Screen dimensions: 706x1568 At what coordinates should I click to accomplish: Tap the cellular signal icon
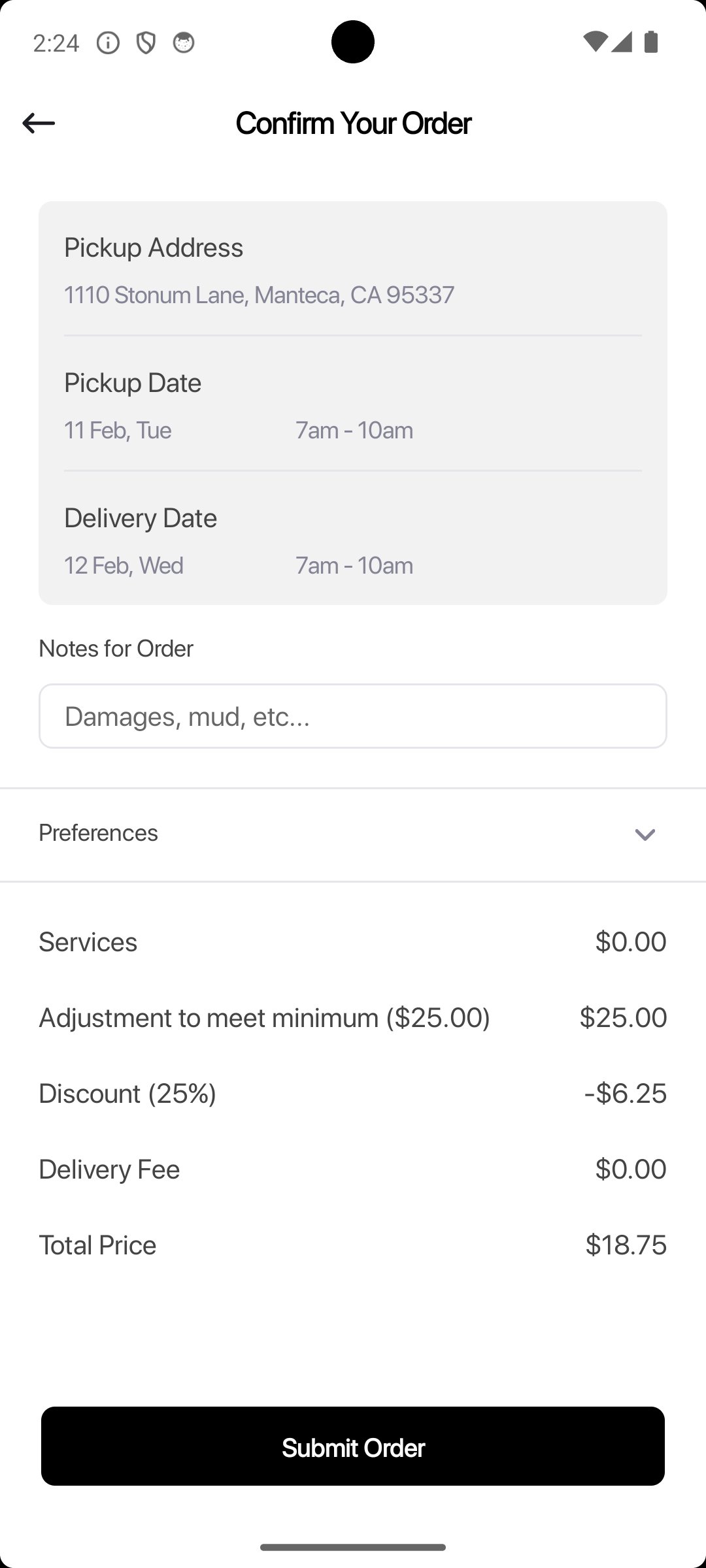[622, 42]
